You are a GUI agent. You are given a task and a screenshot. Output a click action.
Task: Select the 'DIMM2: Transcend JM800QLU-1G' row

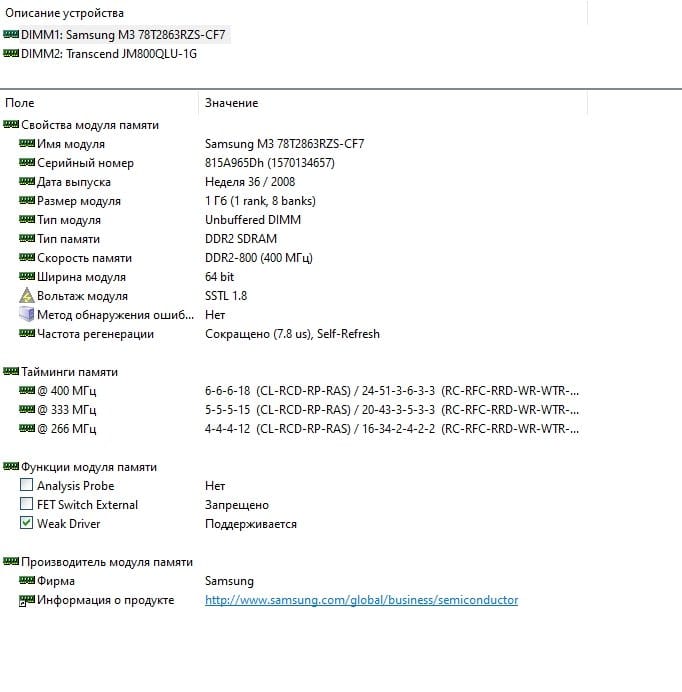(101, 54)
